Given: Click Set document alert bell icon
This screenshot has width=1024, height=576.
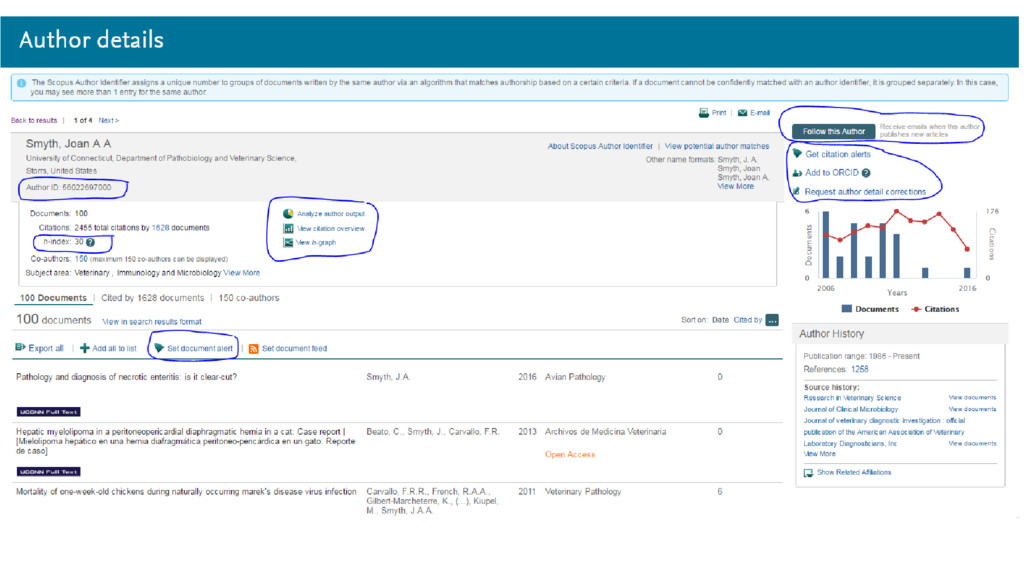Looking at the screenshot, I should (x=159, y=348).
